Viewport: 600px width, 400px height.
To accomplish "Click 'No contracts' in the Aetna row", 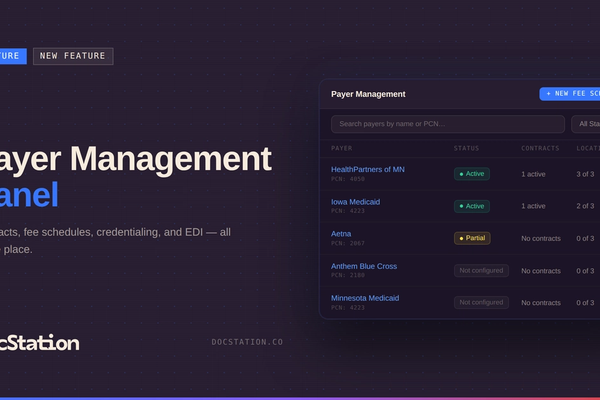I will [541, 238].
